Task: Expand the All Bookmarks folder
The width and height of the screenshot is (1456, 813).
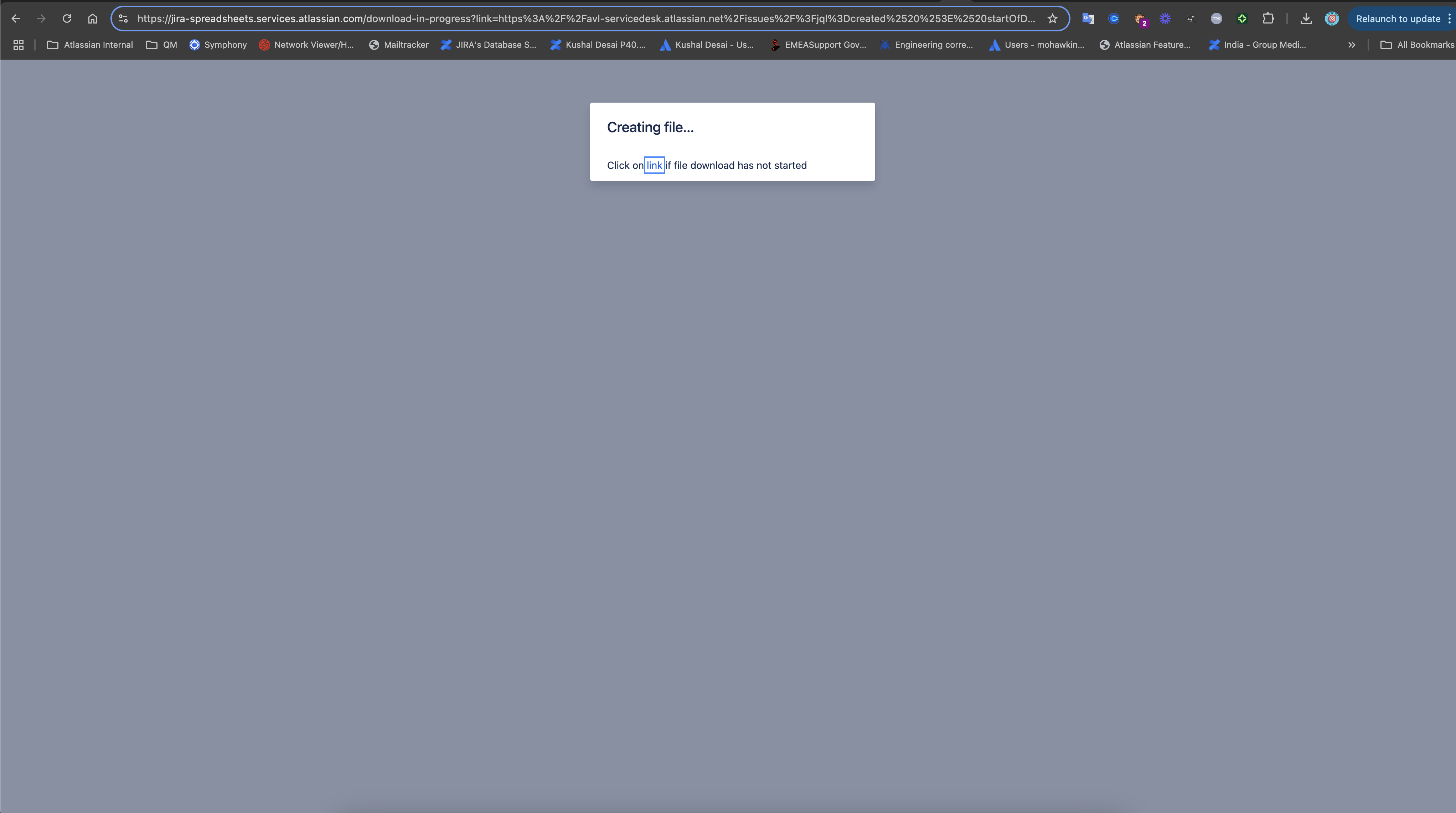Action: (1417, 45)
